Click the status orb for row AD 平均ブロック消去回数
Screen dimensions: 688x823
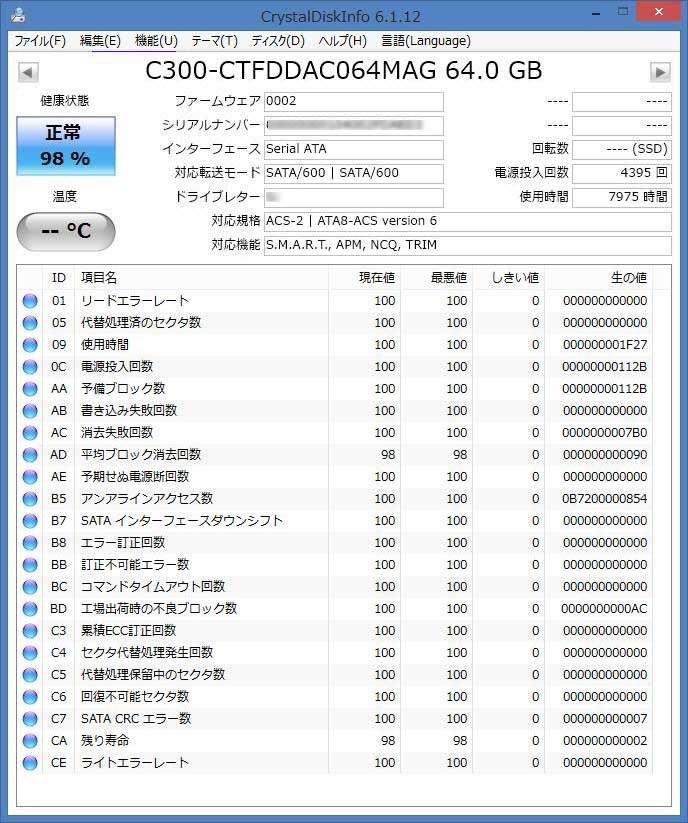[x=30, y=455]
